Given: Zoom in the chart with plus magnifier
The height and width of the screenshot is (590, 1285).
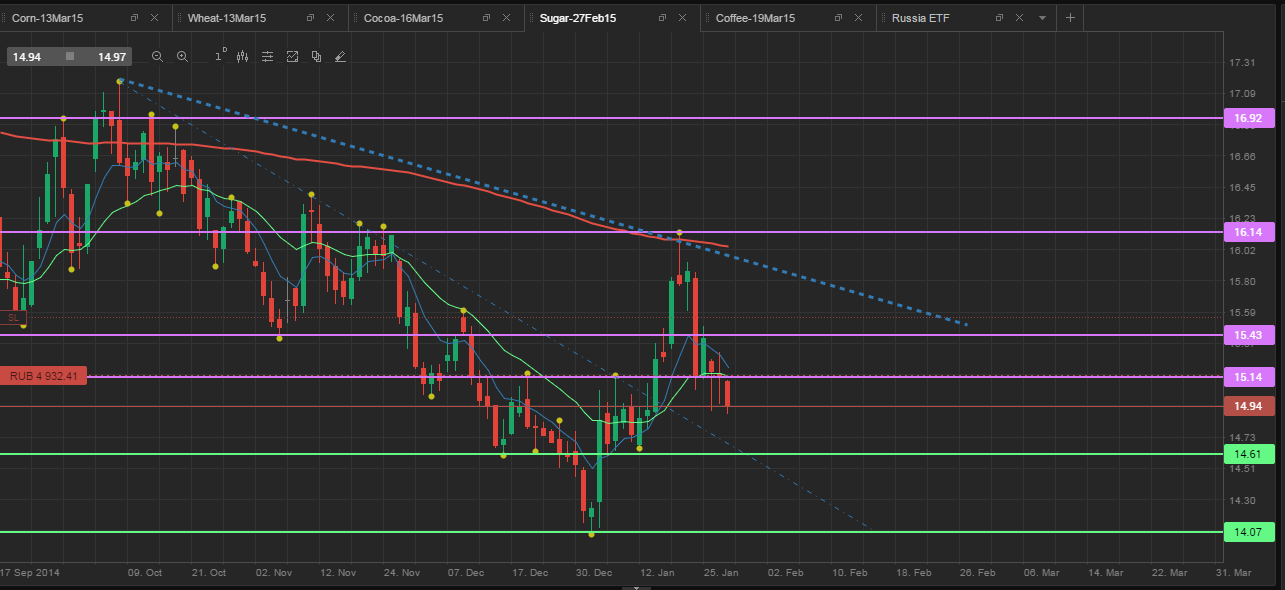Looking at the screenshot, I should pos(182,57).
